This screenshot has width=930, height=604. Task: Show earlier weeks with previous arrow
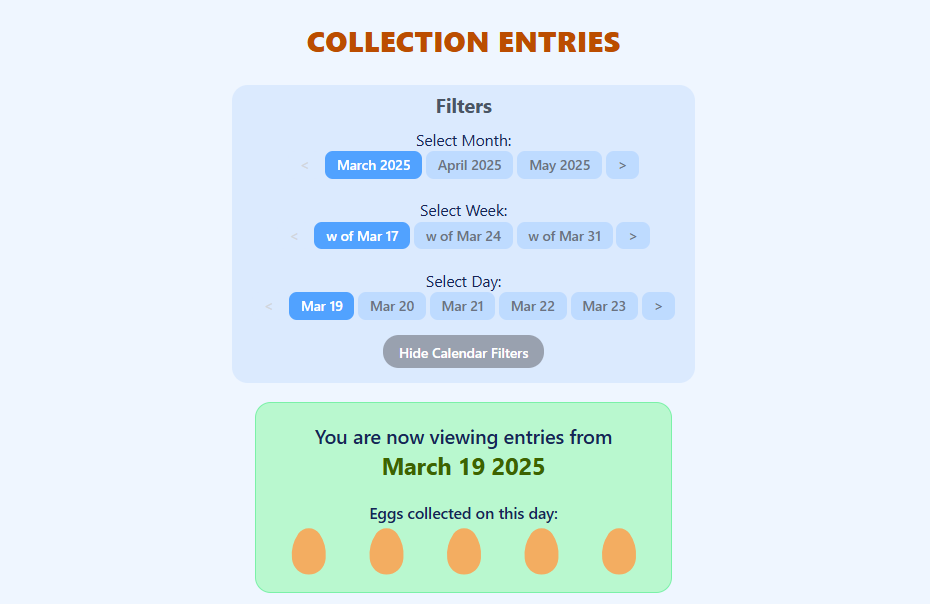[x=294, y=236]
